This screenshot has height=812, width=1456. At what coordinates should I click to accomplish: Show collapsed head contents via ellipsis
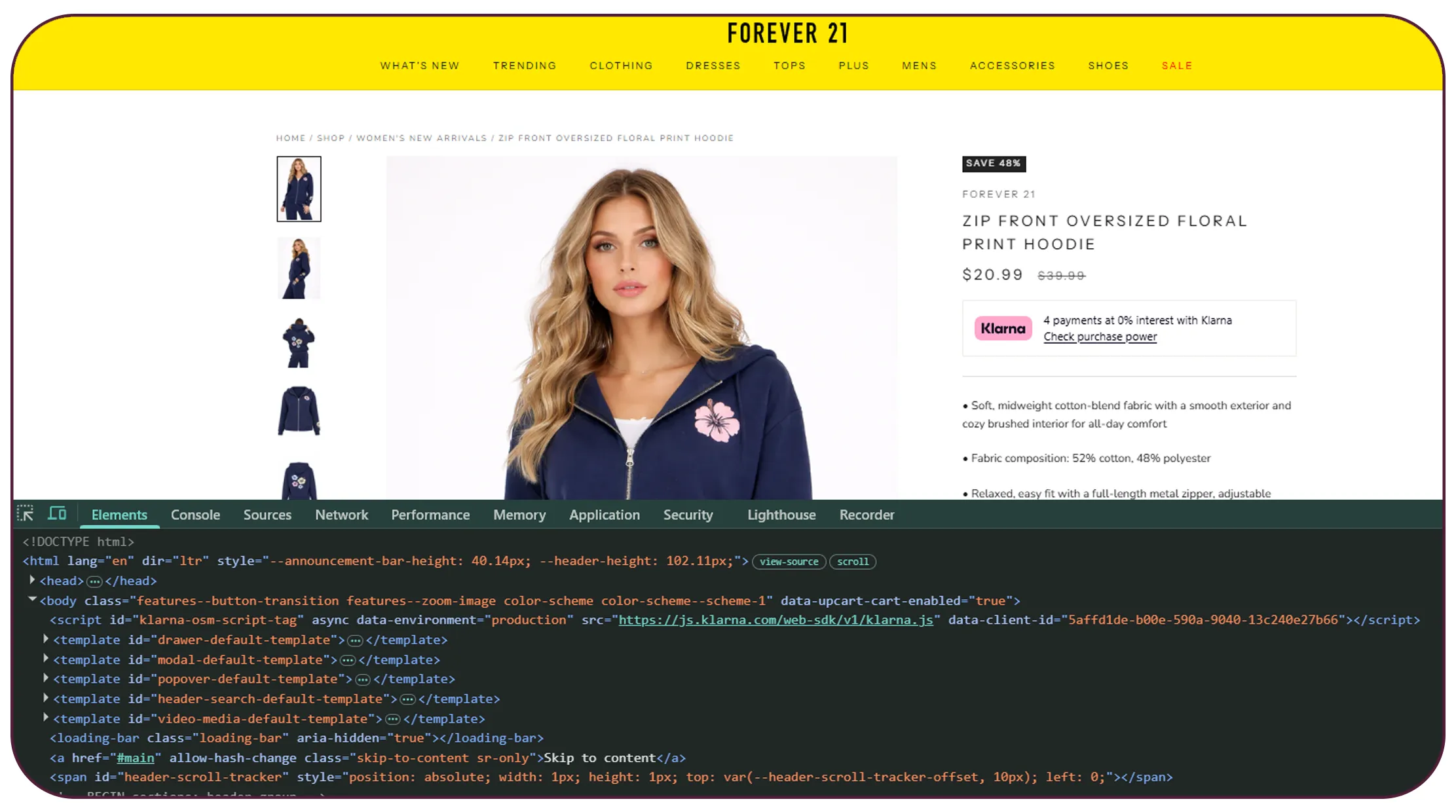tap(94, 581)
